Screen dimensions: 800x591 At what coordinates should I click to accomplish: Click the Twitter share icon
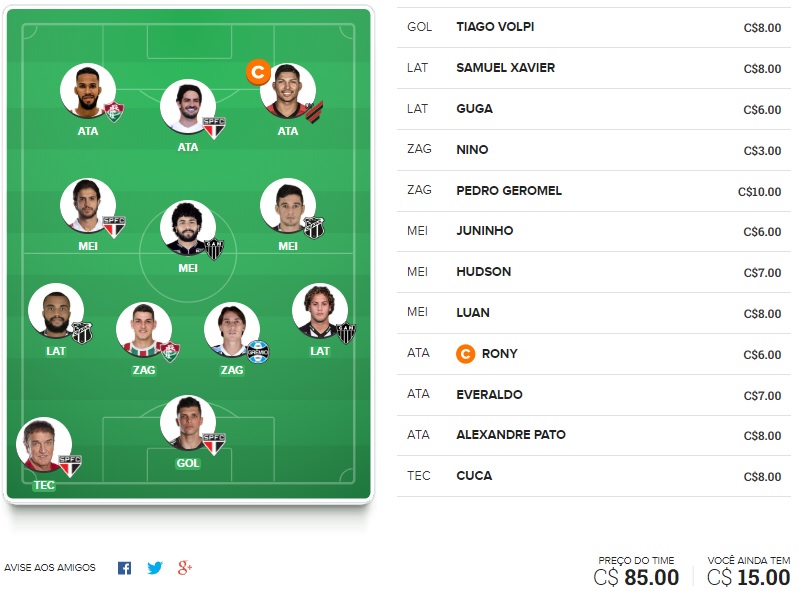point(154,568)
